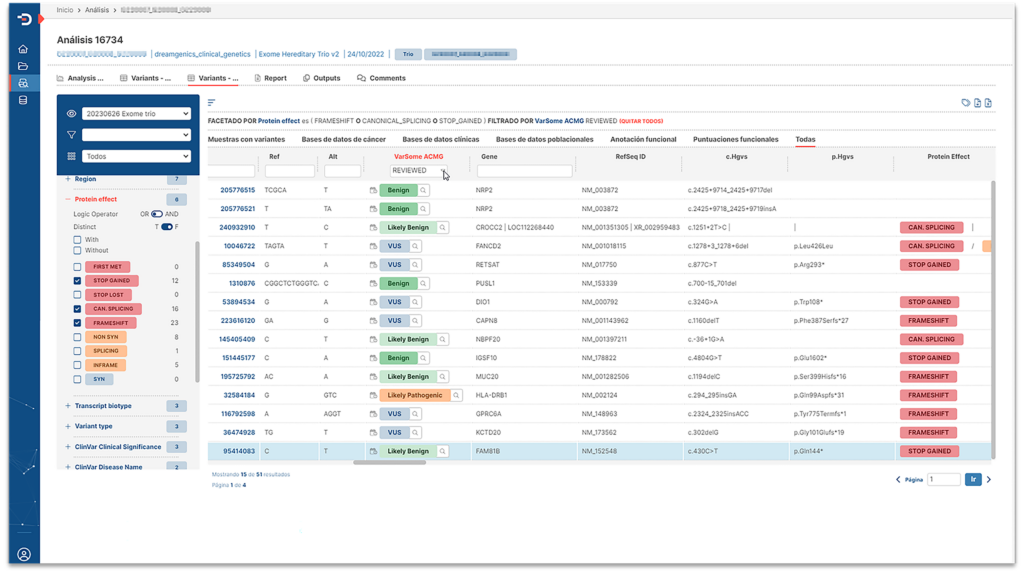1024x571 pixels.
Task: Click the Ir pagination button
Action: (x=973, y=480)
